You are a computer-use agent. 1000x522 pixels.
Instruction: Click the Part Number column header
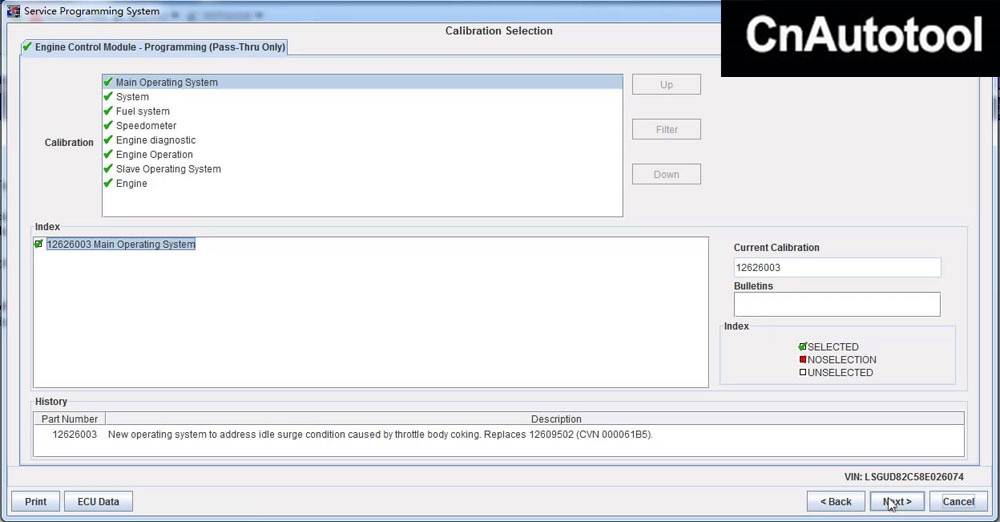click(x=70, y=419)
